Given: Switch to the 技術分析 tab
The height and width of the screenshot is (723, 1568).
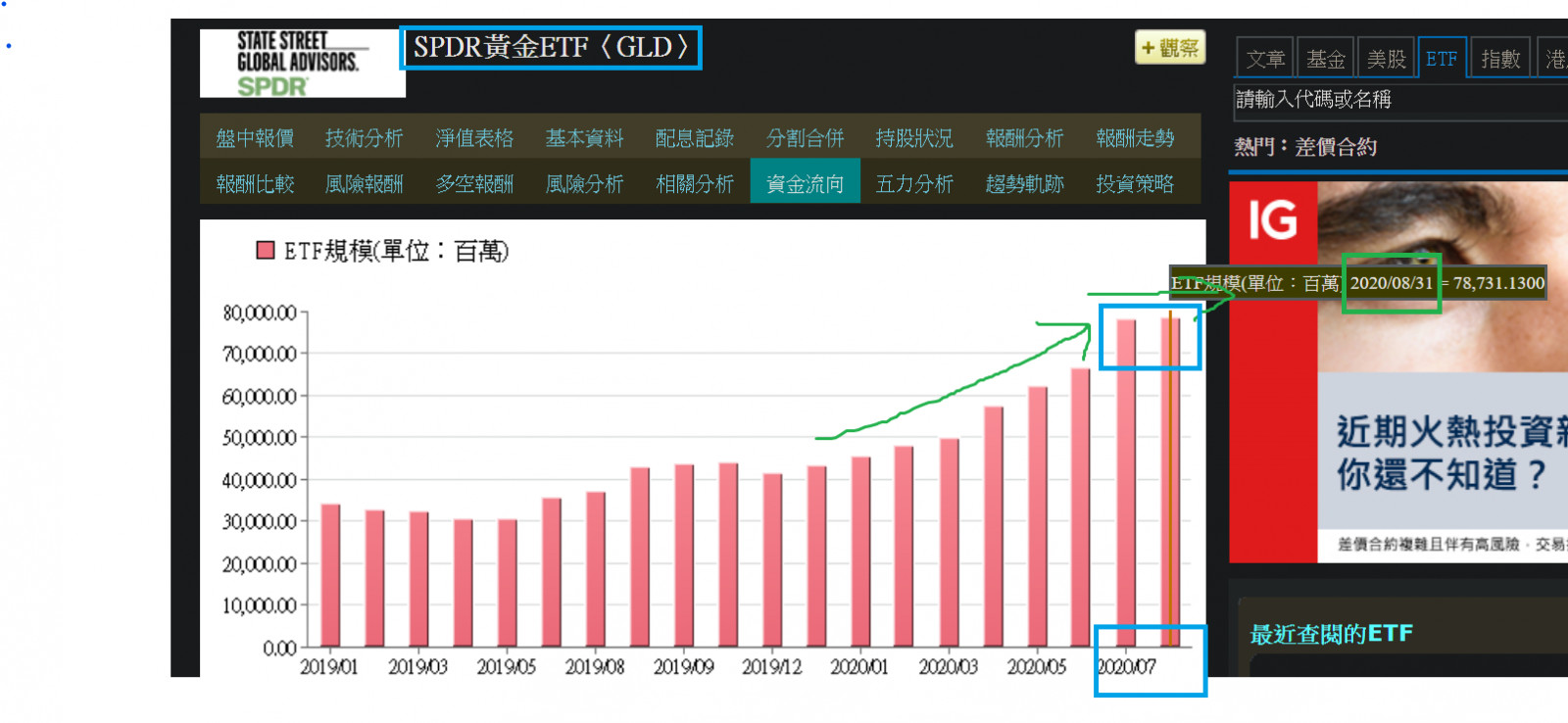Looking at the screenshot, I should tap(365, 138).
